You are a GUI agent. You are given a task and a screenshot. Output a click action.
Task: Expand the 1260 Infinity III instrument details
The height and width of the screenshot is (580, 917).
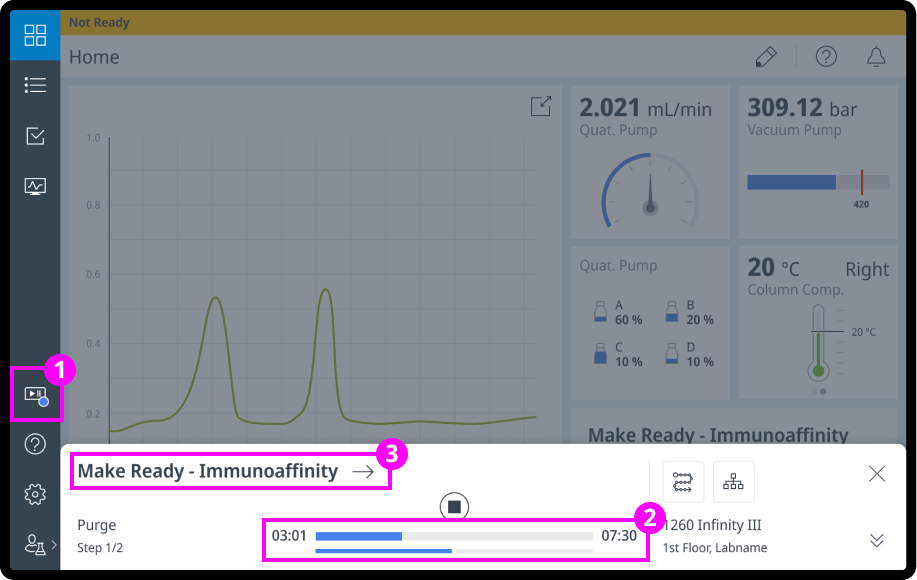877,540
